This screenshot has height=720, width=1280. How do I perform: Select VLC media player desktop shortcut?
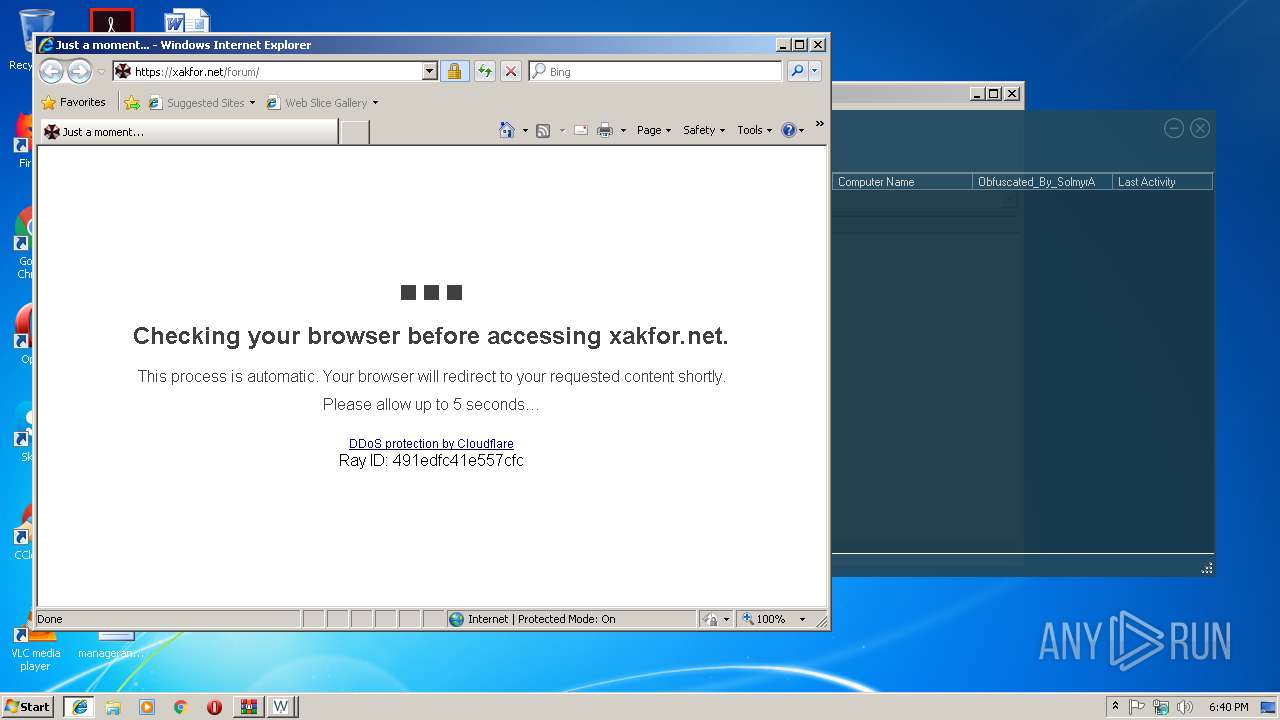tap(36, 648)
